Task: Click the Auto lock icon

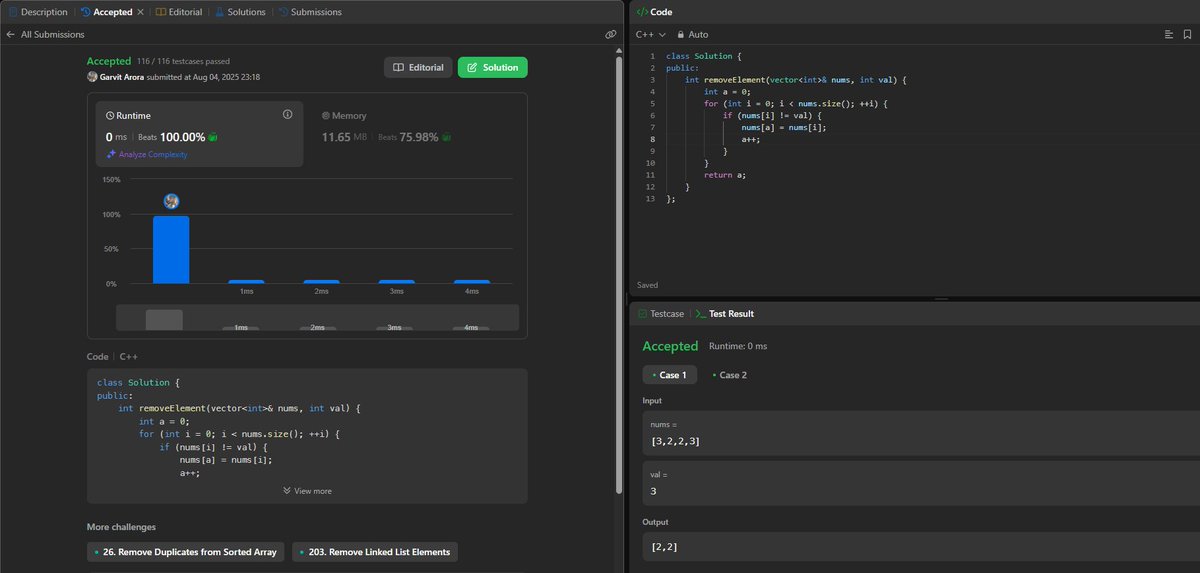Action: click(x=679, y=34)
